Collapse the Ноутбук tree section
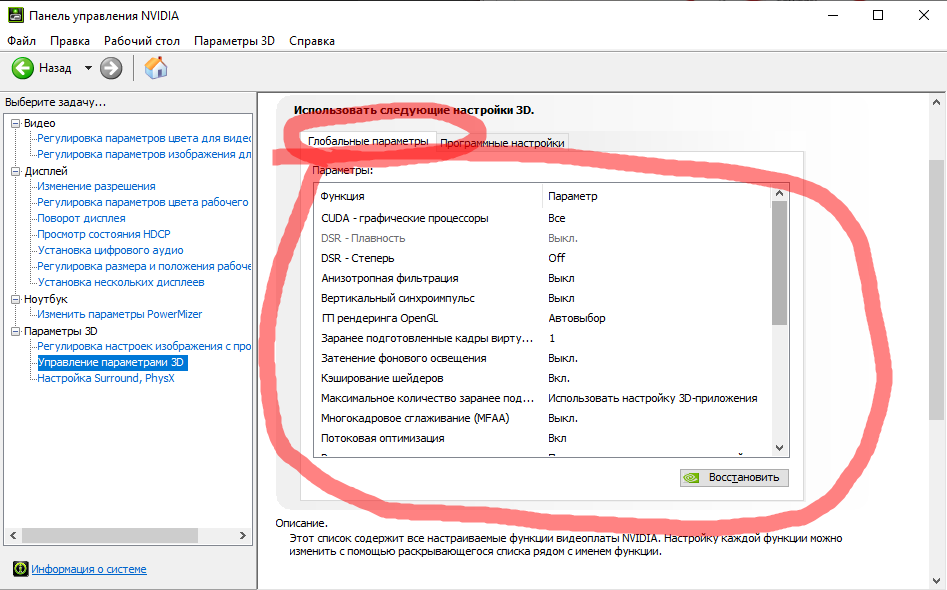The height and width of the screenshot is (590, 947). click(x=16, y=299)
